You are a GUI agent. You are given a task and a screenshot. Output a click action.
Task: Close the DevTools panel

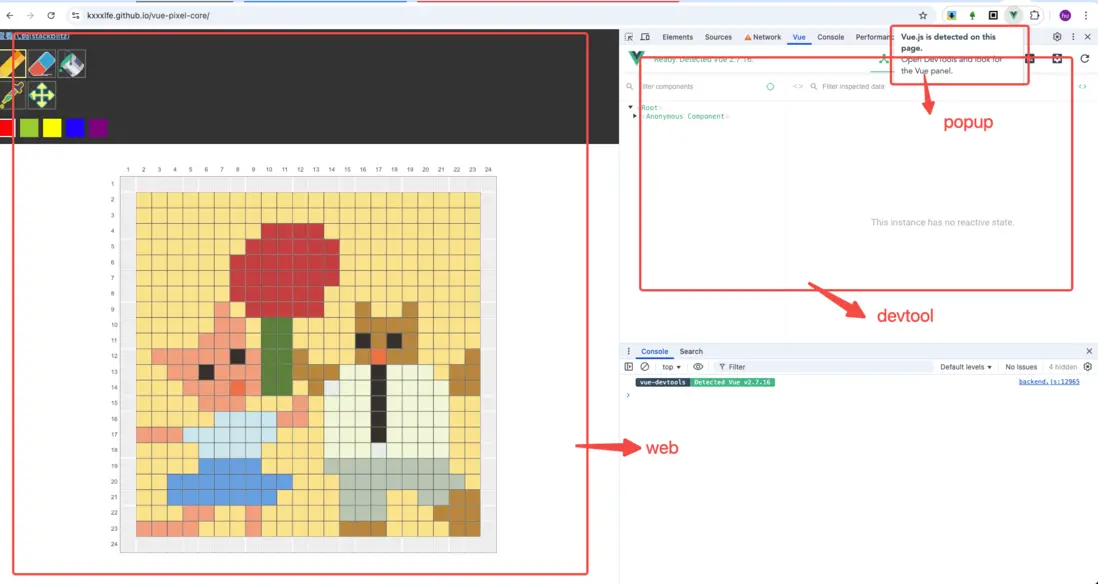click(1087, 37)
